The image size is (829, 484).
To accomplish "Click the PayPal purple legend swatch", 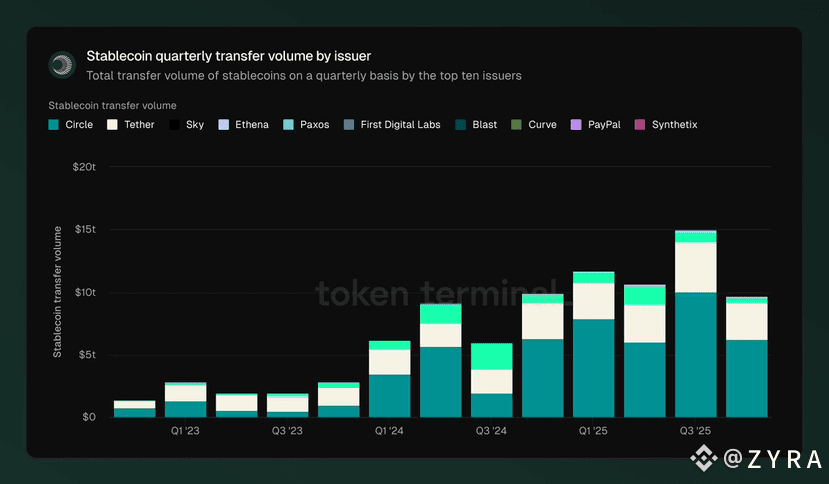I will point(576,125).
